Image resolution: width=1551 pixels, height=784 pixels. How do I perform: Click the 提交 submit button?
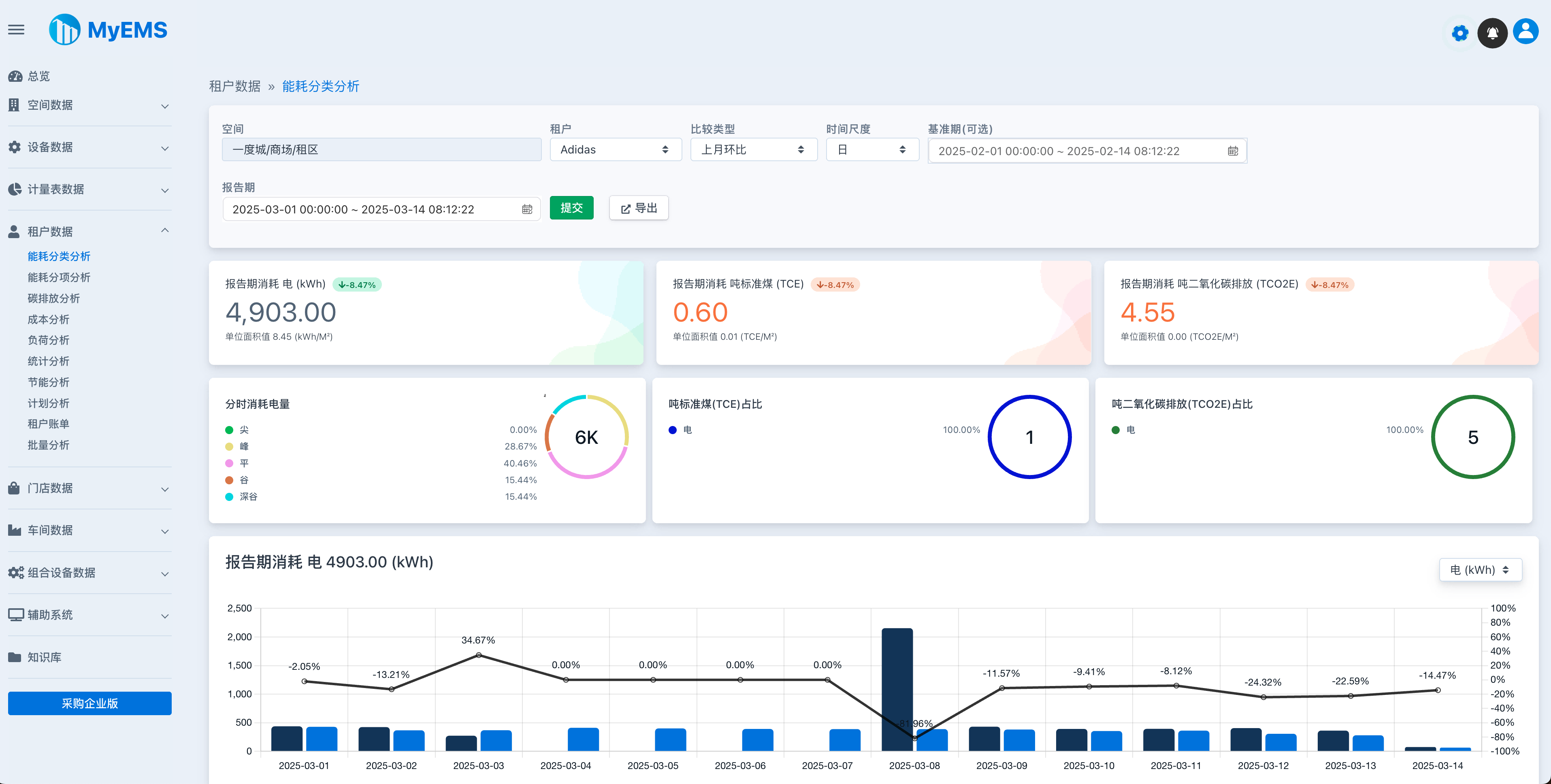coord(571,207)
